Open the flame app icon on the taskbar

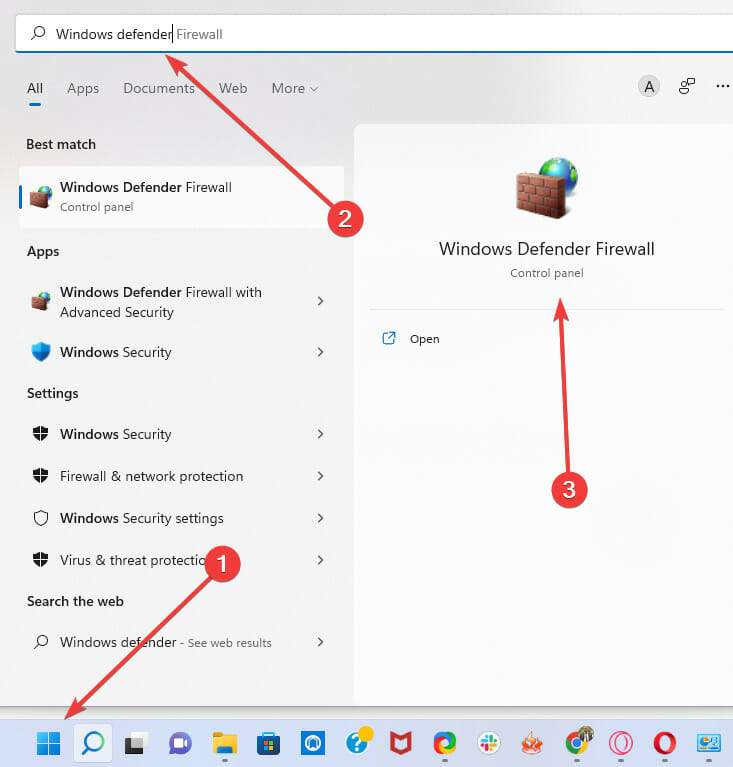point(532,744)
